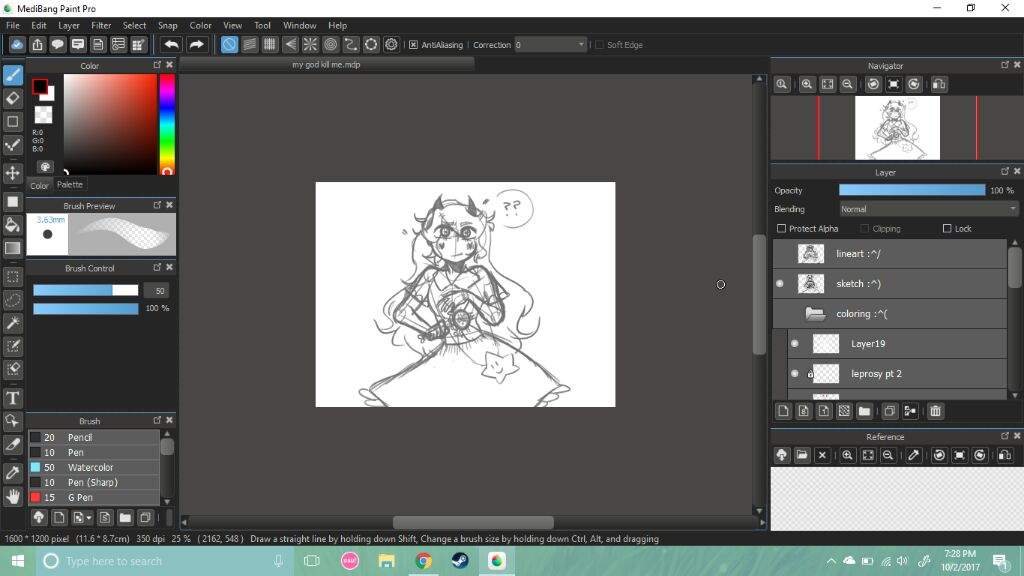This screenshot has width=1024, height=576.
Task: Select the Watercolor brush from the list
Action: (x=93, y=467)
